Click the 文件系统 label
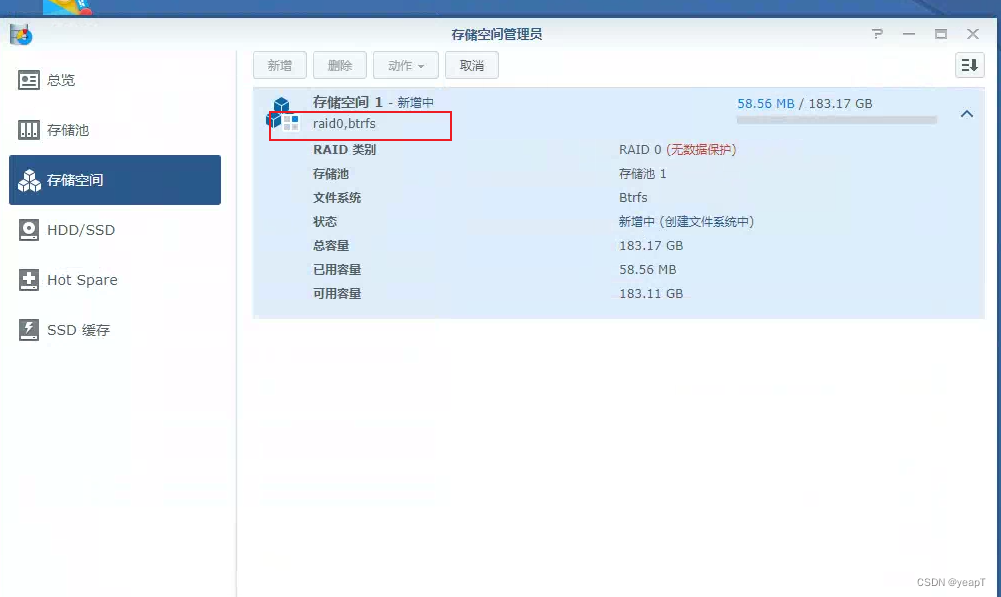 [336, 197]
